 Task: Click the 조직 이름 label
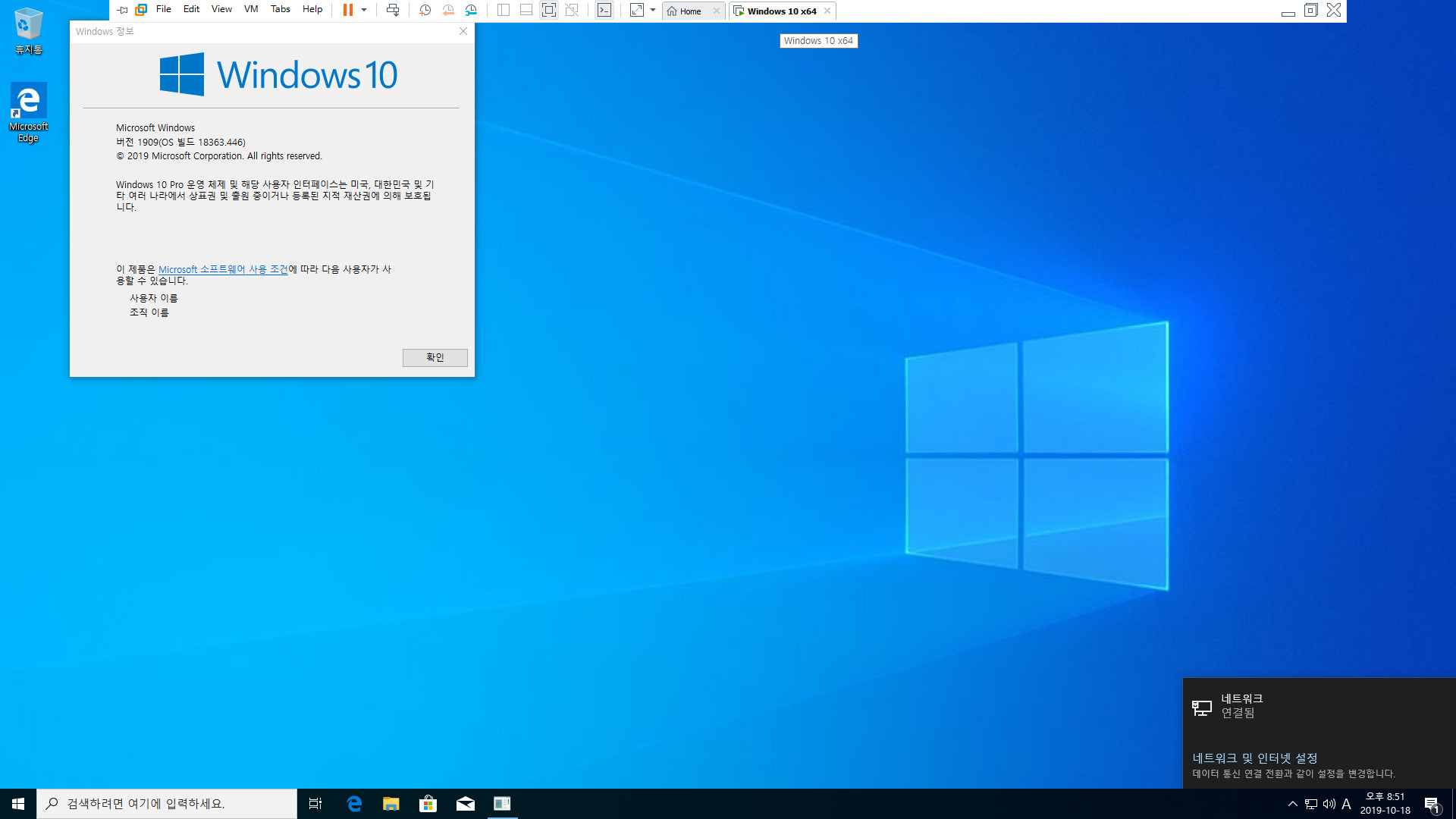pyautogui.click(x=149, y=312)
